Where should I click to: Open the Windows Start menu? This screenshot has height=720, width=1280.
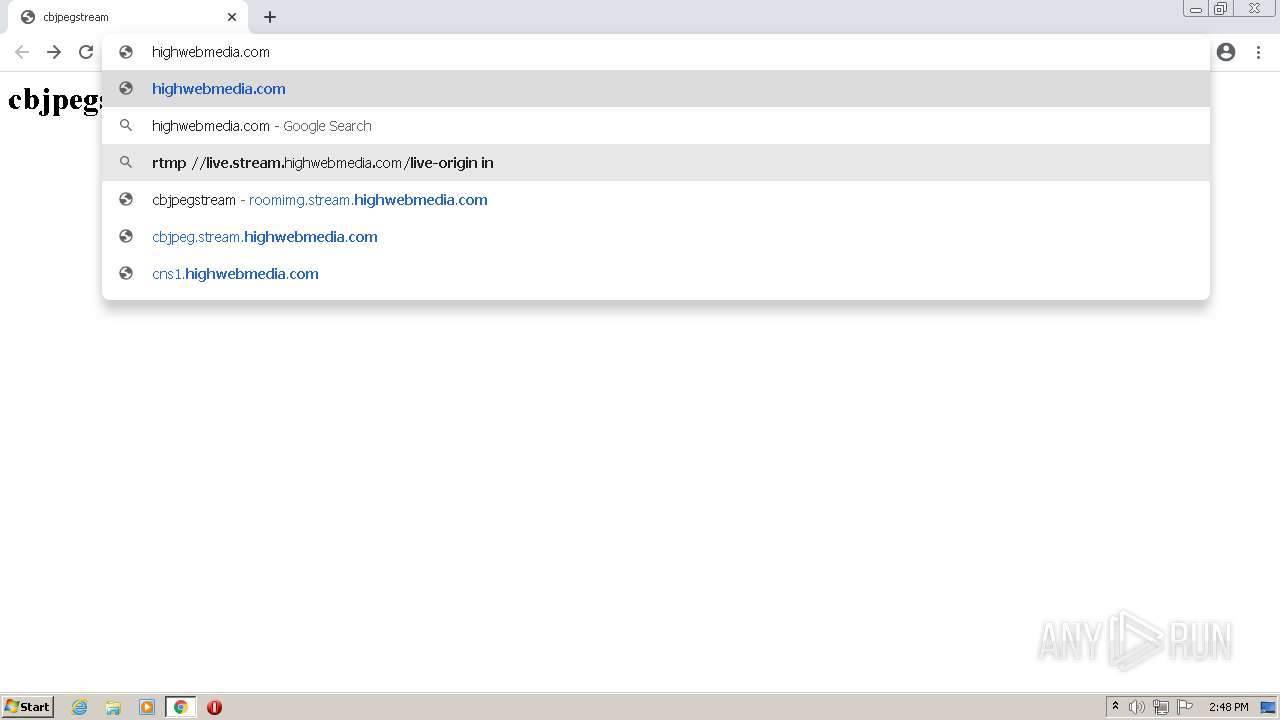(27, 707)
